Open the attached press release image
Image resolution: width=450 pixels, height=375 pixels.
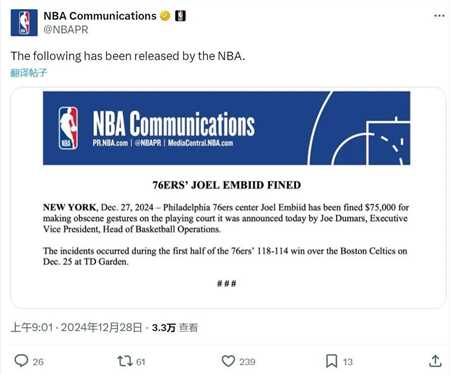pos(228,198)
